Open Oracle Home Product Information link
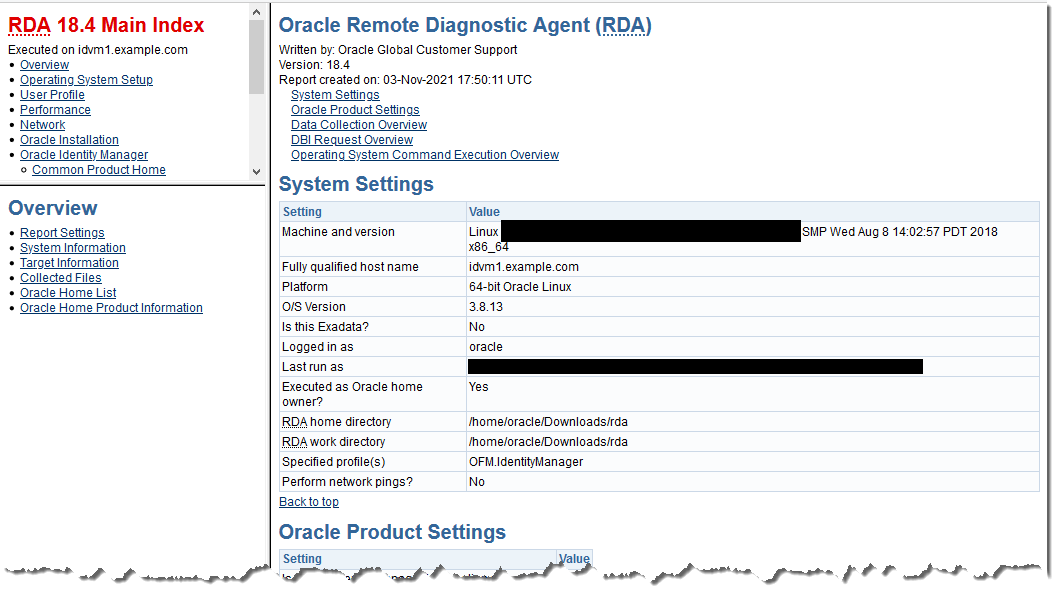The height and width of the screenshot is (600, 1057). point(111,307)
